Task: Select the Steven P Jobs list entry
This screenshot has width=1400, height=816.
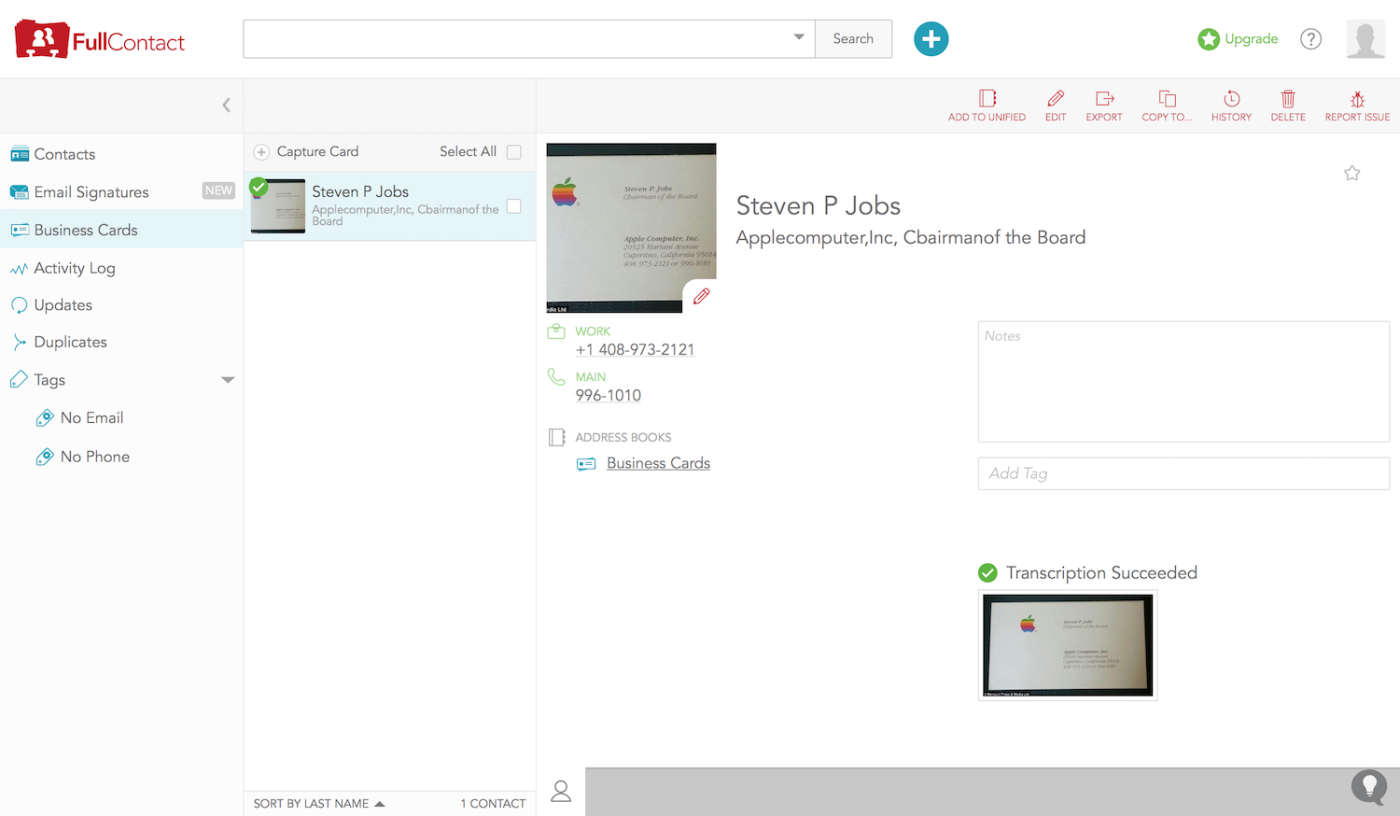Action: 390,206
